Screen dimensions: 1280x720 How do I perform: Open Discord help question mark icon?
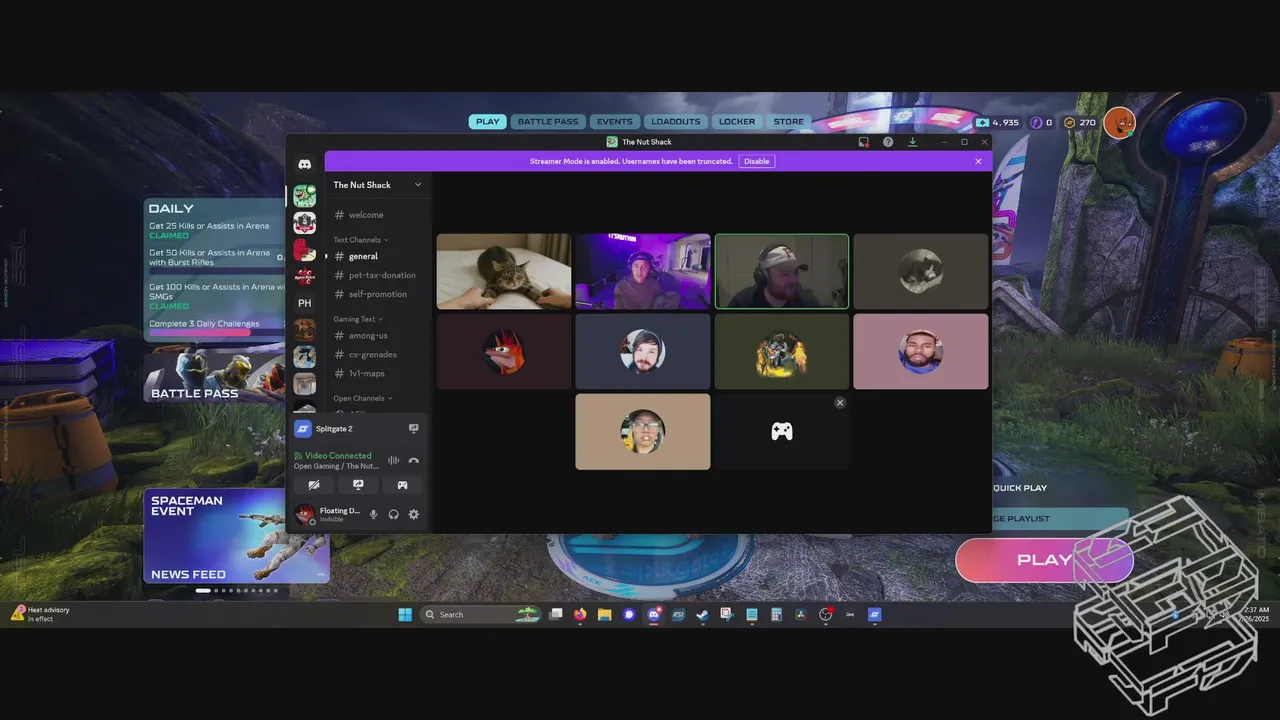(x=888, y=142)
